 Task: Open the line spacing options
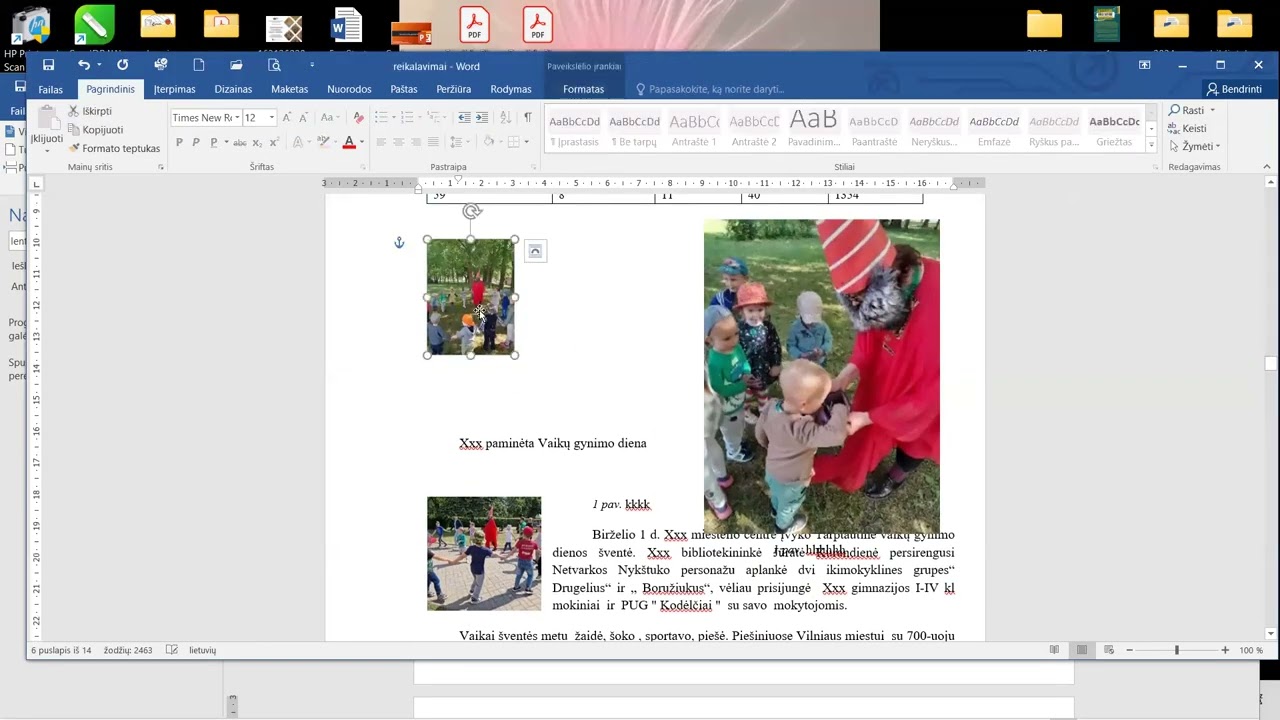tap(458, 142)
